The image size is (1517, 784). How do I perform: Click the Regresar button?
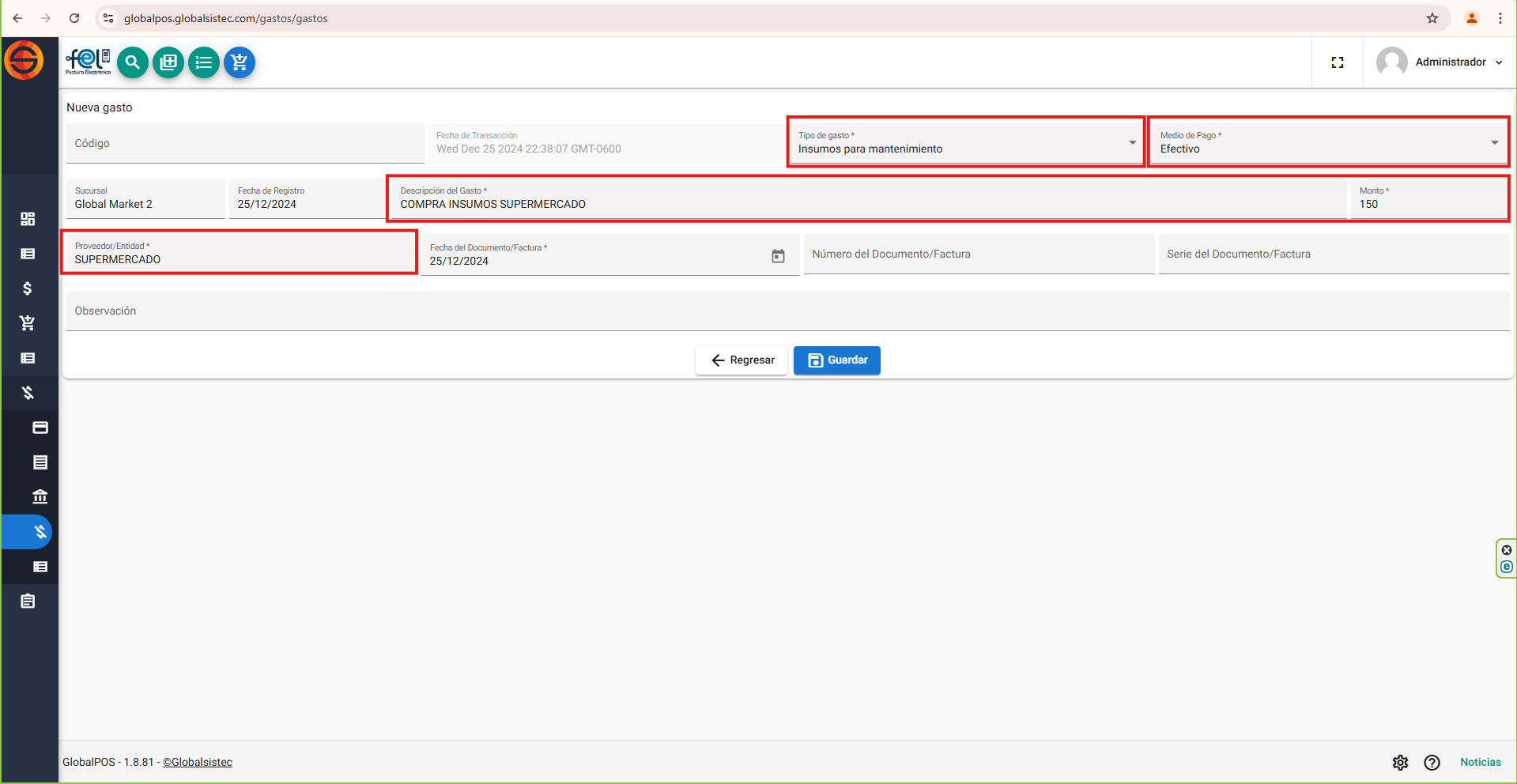click(x=742, y=360)
